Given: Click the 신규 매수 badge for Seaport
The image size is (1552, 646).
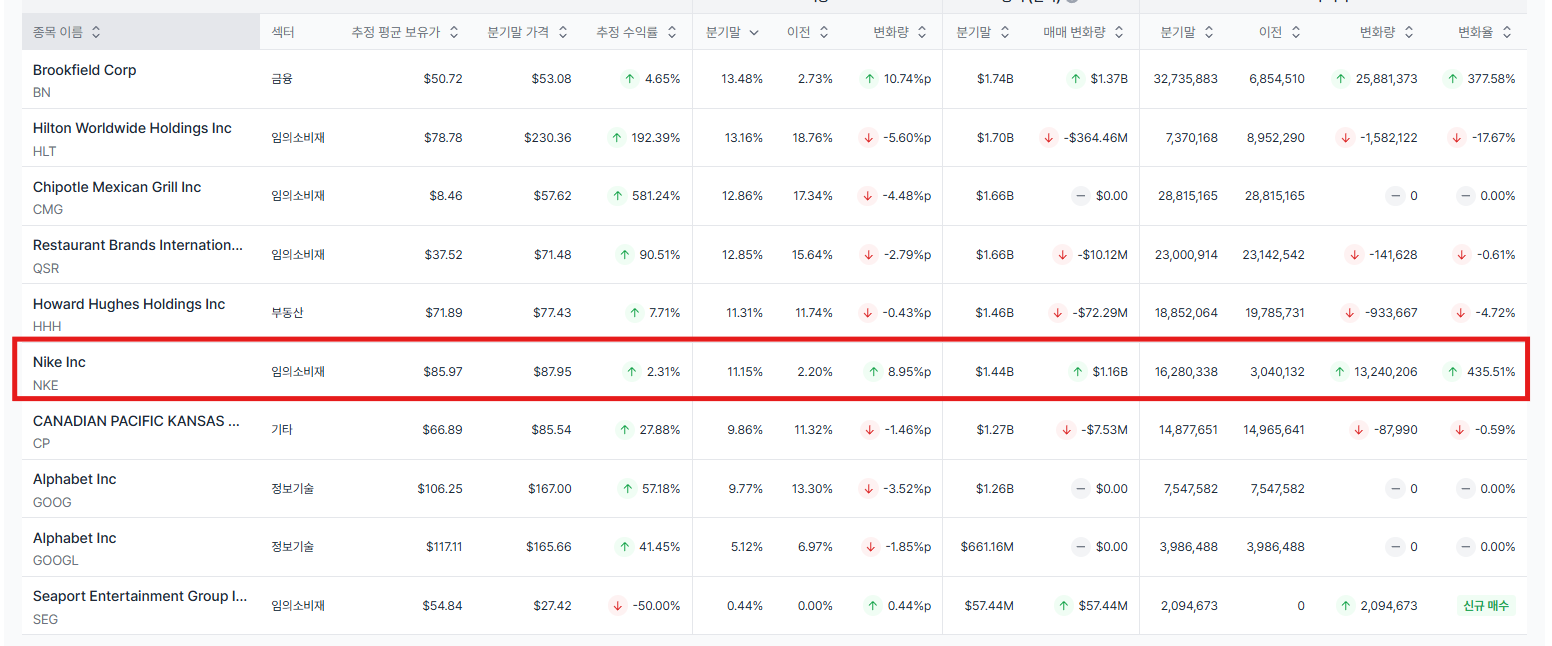Looking at the screenshot, I should point(1486,606).
